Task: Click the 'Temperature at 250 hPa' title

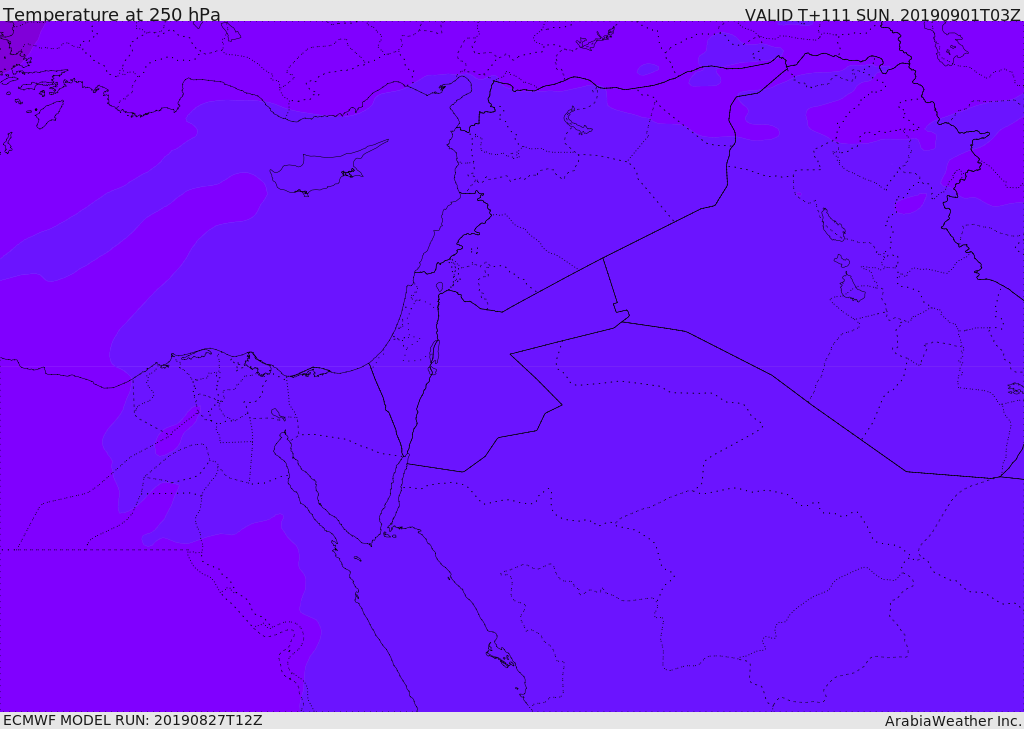Action: 112,14
